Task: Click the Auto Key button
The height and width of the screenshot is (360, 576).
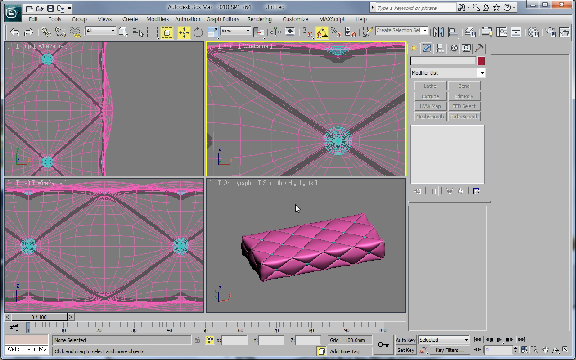Action: tap(406, 340)
